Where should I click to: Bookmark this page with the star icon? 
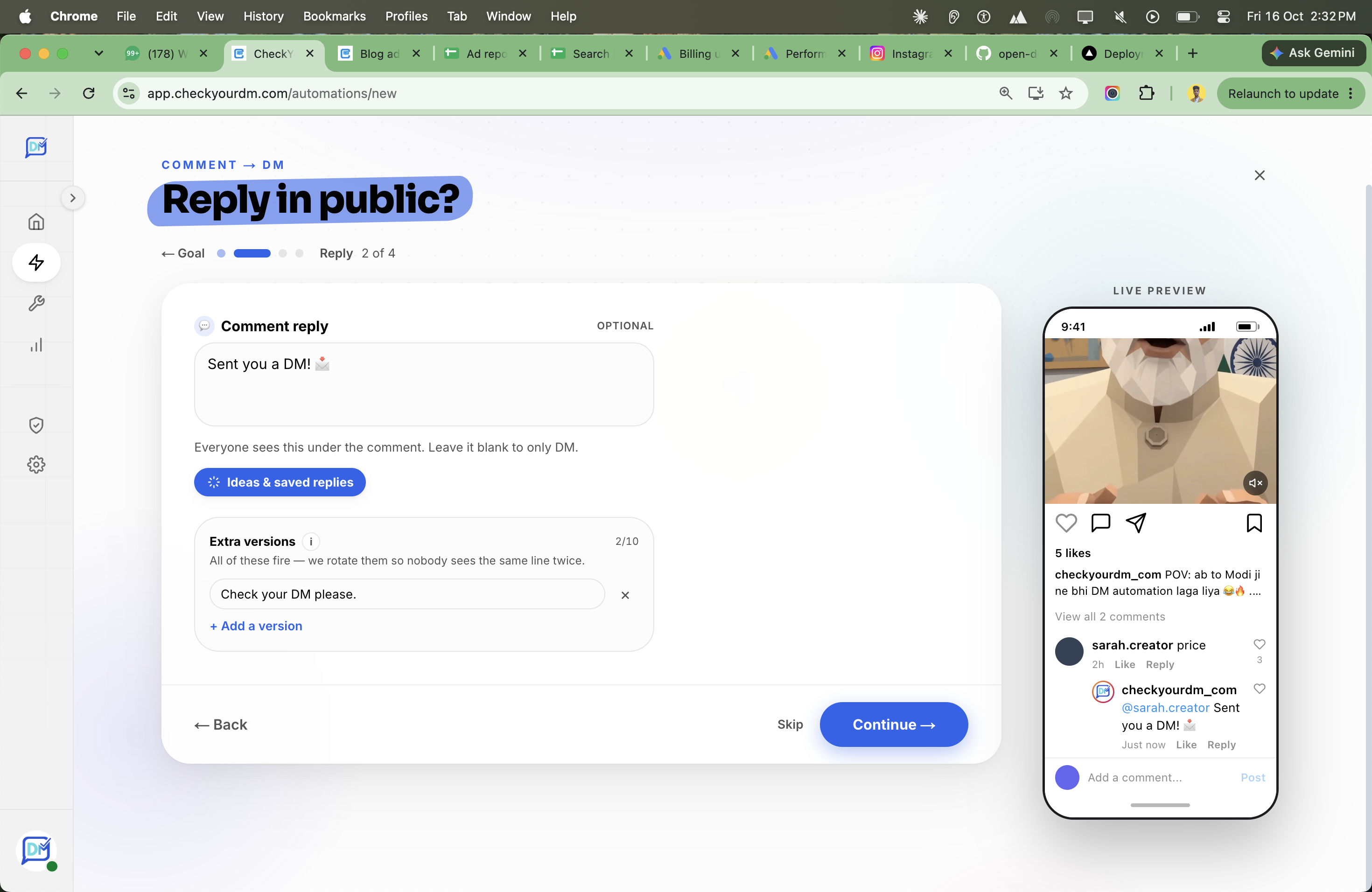pyautogui.click(x=1065, y=93)
